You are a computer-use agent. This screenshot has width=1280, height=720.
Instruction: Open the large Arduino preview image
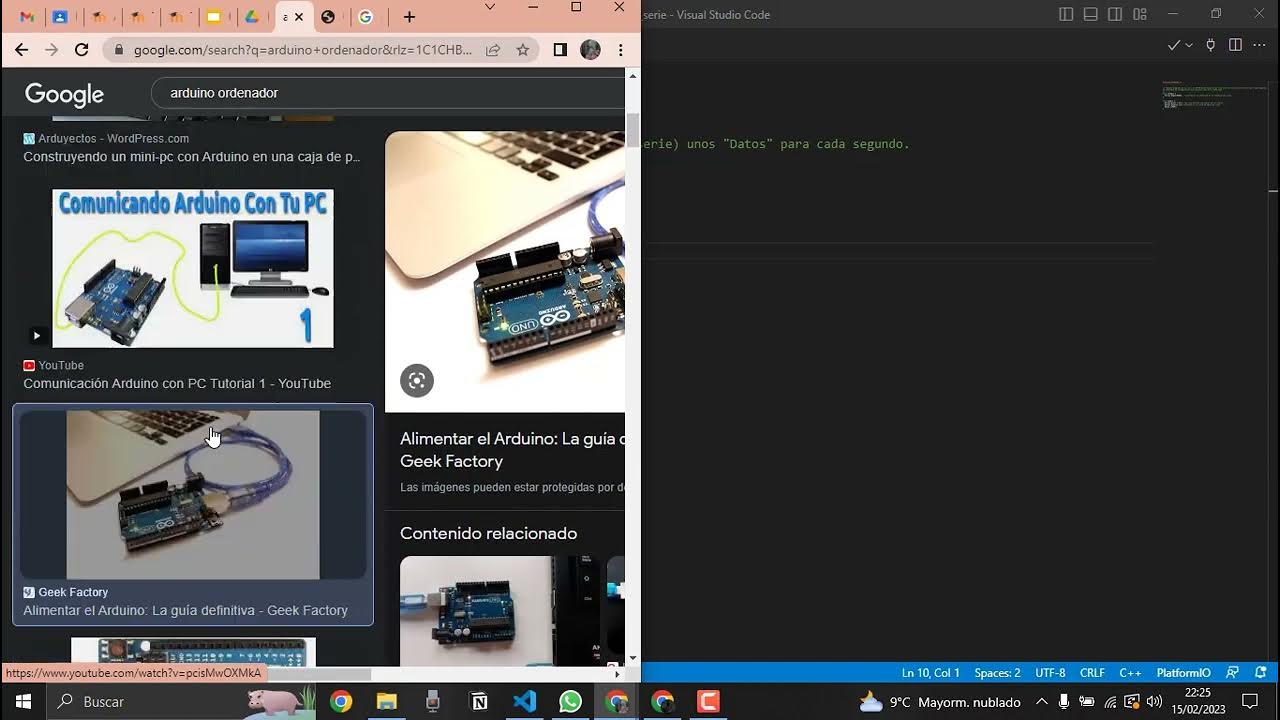(x=505, y=271)
